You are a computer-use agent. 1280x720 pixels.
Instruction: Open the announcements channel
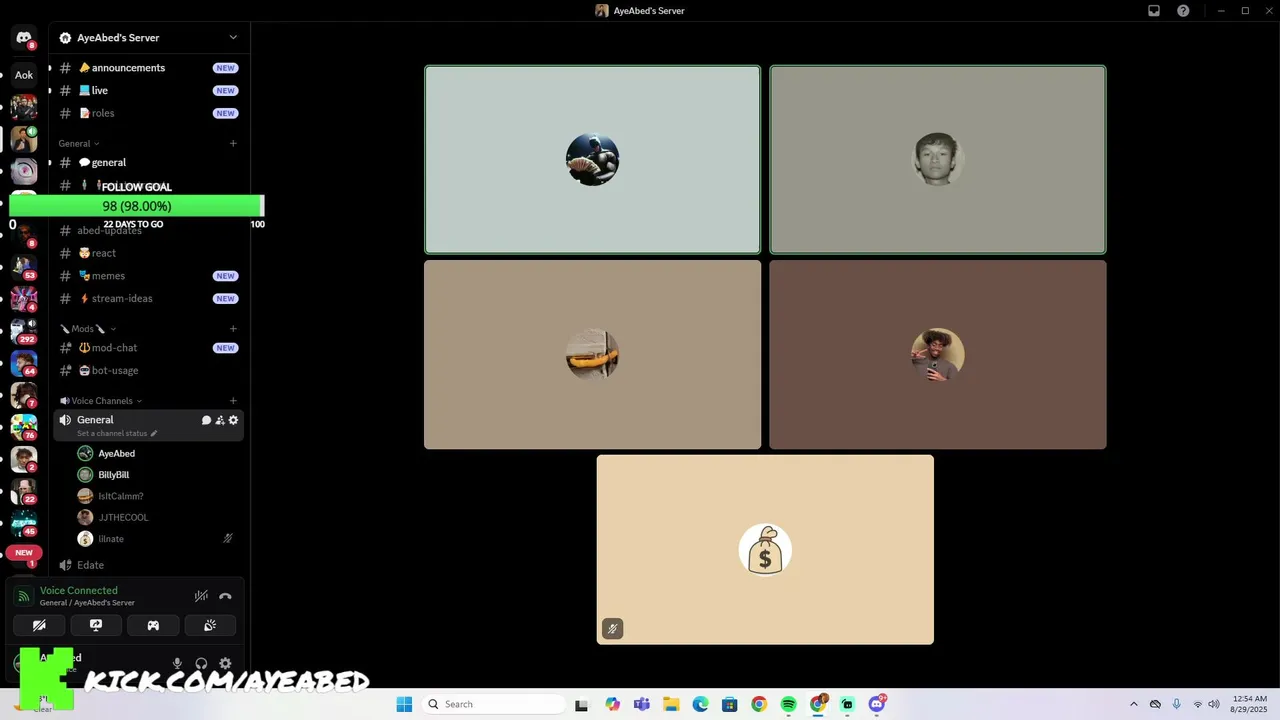[x=148, y=68]
